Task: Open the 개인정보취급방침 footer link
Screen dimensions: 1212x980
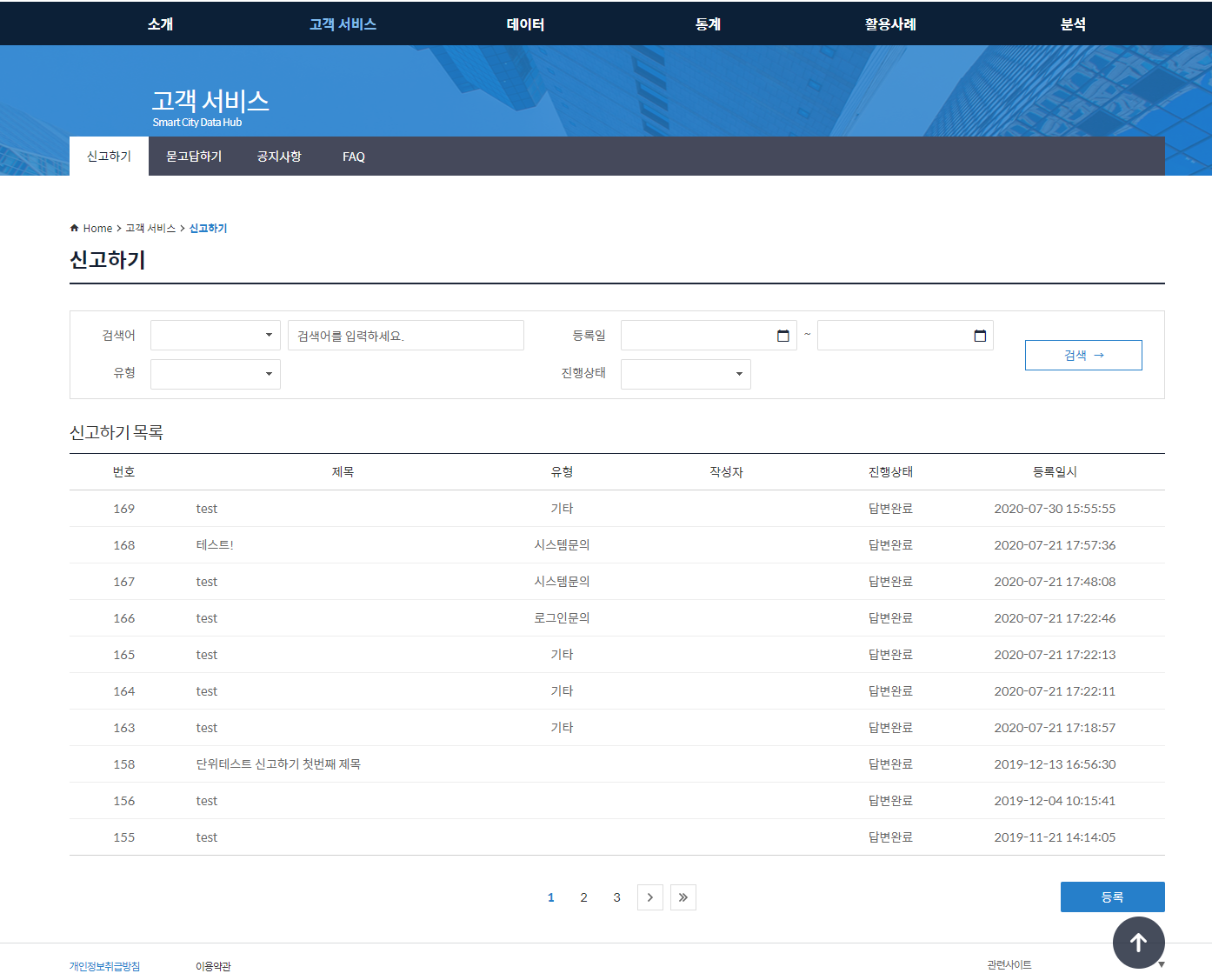Action: (104, 966)
